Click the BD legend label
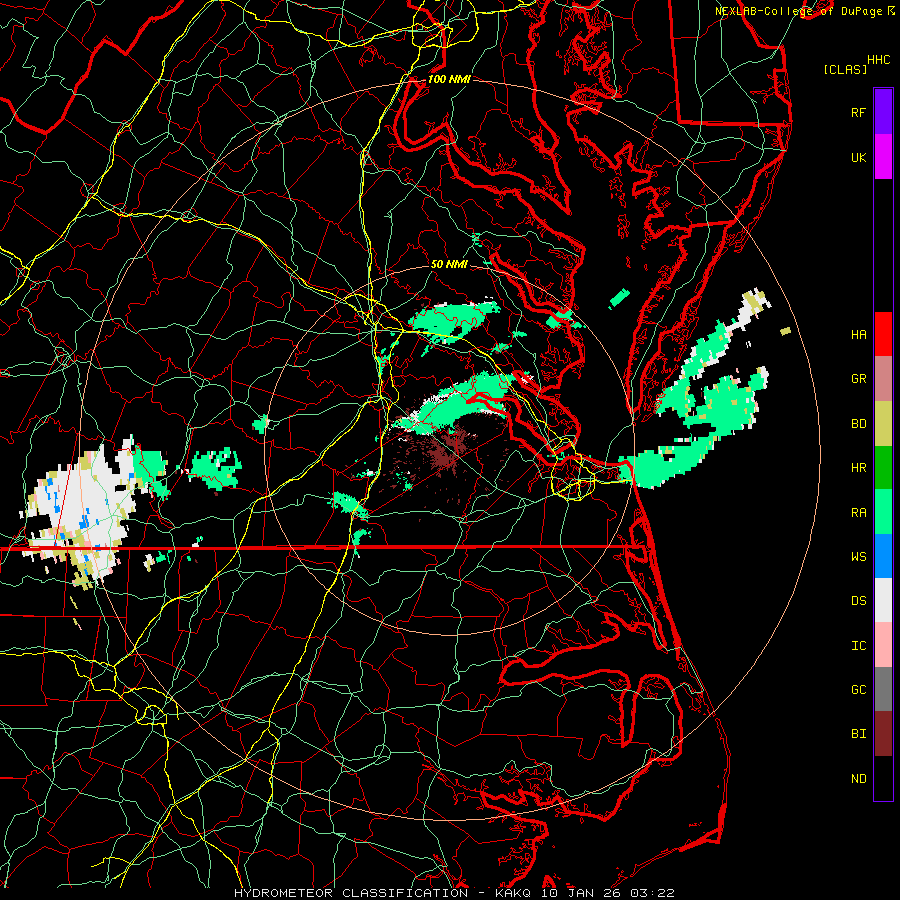The width and height of the screenshot is (900, 900). 858,424
